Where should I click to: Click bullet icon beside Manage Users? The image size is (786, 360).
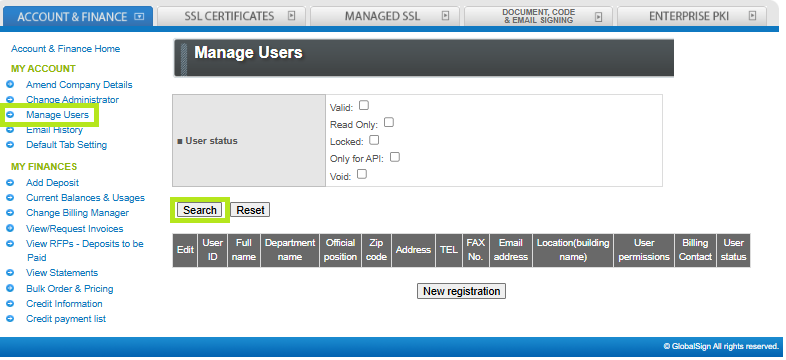[x=10, y=114]
